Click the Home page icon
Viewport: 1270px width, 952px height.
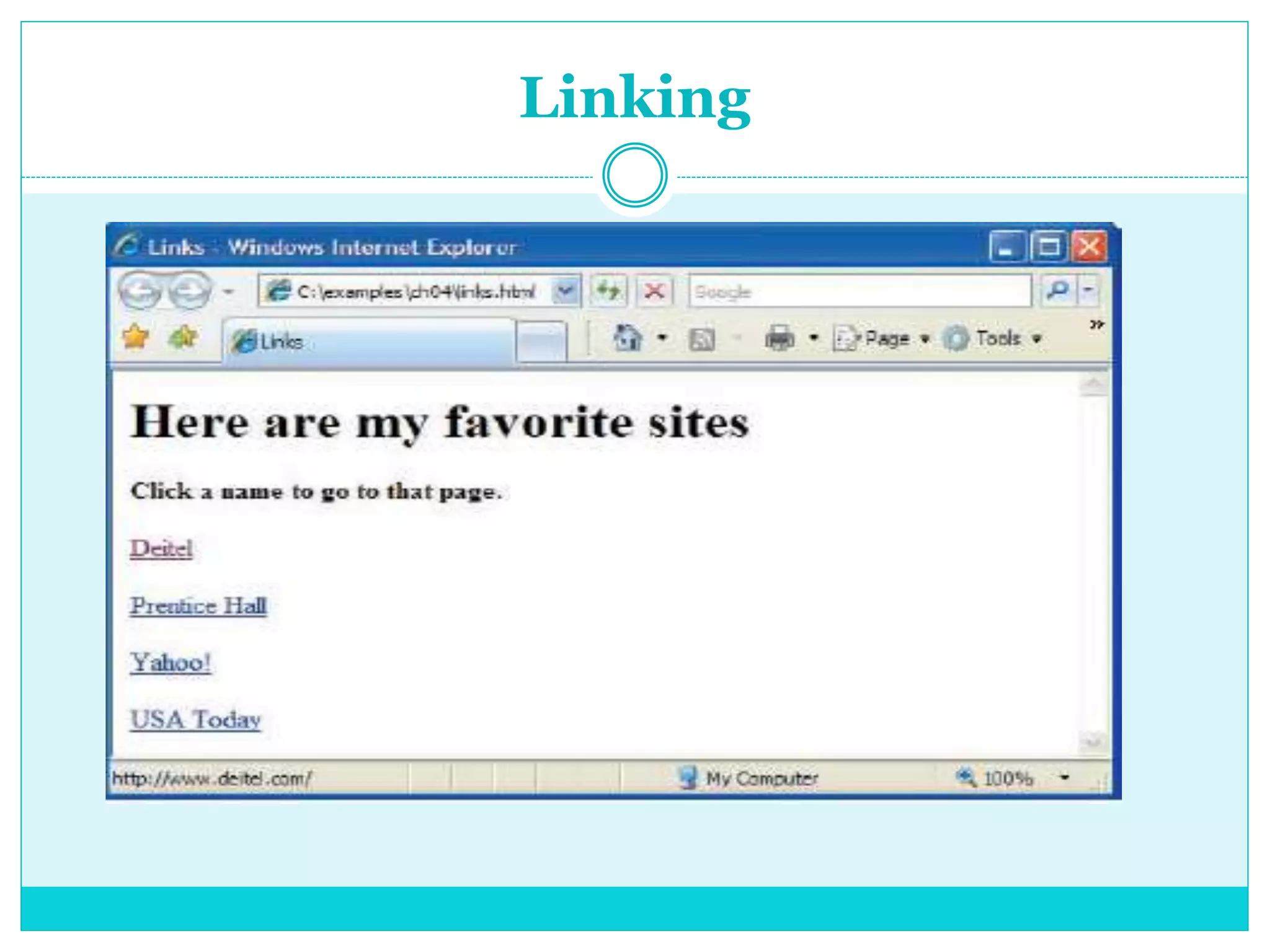coord(628,338)
